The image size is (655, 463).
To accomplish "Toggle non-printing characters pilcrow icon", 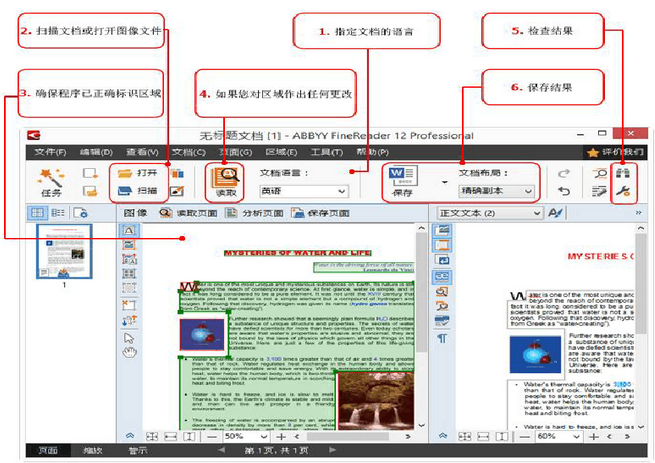I will tap(442, 338).
